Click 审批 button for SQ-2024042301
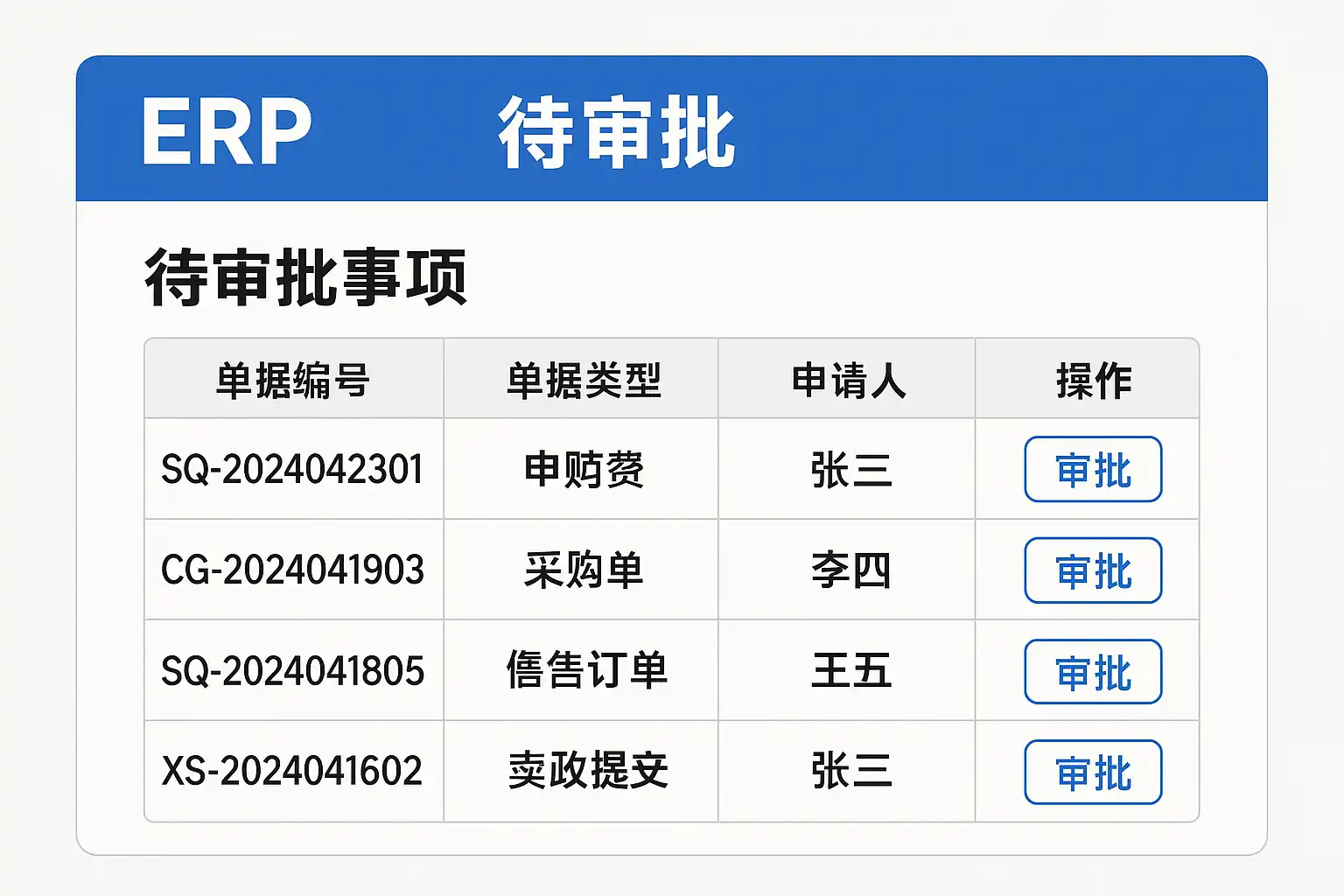Screen dimensions: 1344x896 [1093, 469]
